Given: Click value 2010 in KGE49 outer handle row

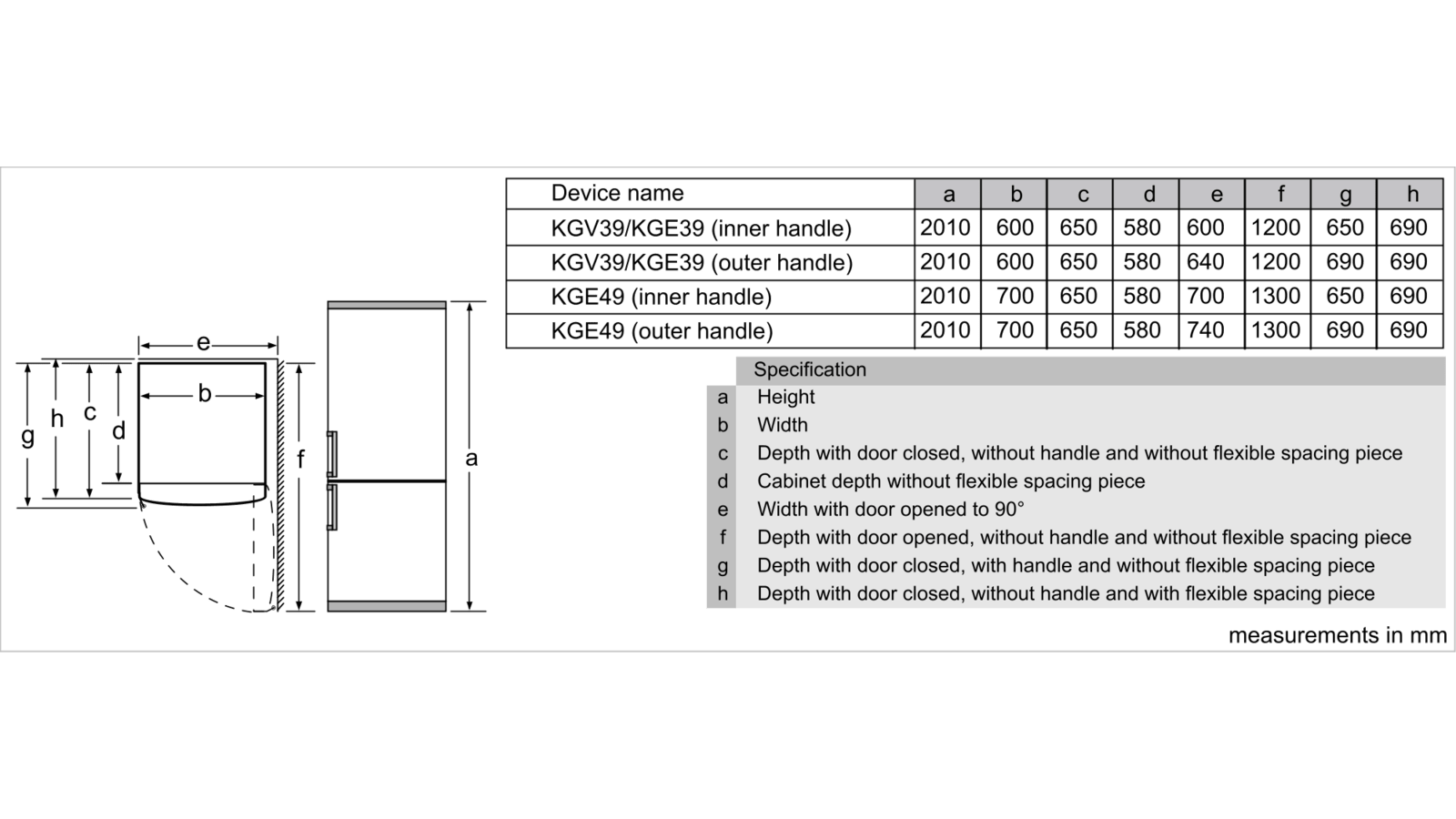Looking at the screenshot, I should click(945, 330).
